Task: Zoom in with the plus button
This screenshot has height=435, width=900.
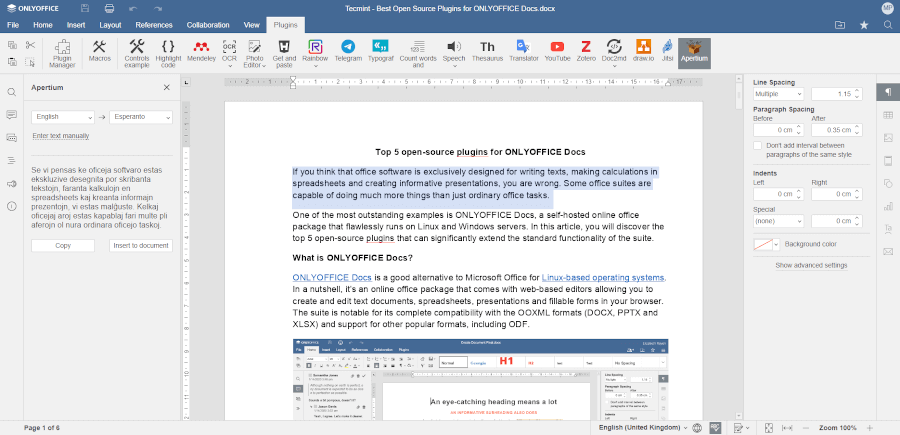Action: click(870, 428)
